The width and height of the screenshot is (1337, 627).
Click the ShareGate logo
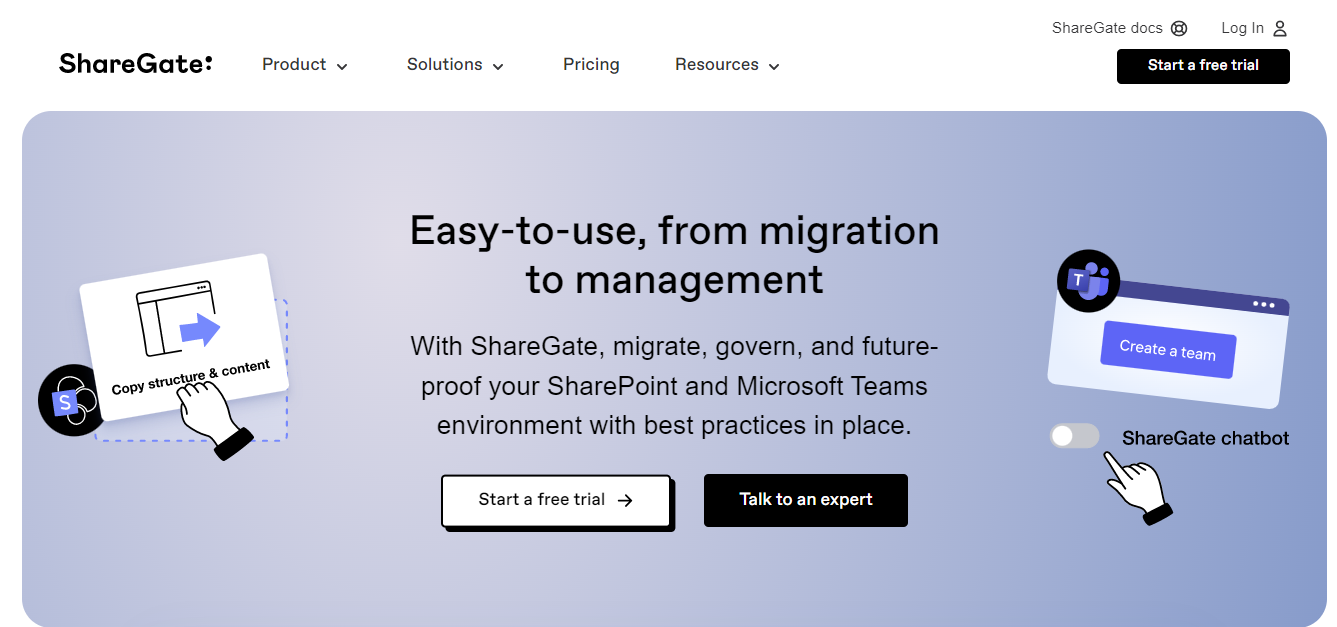click(x=136, y=64)
